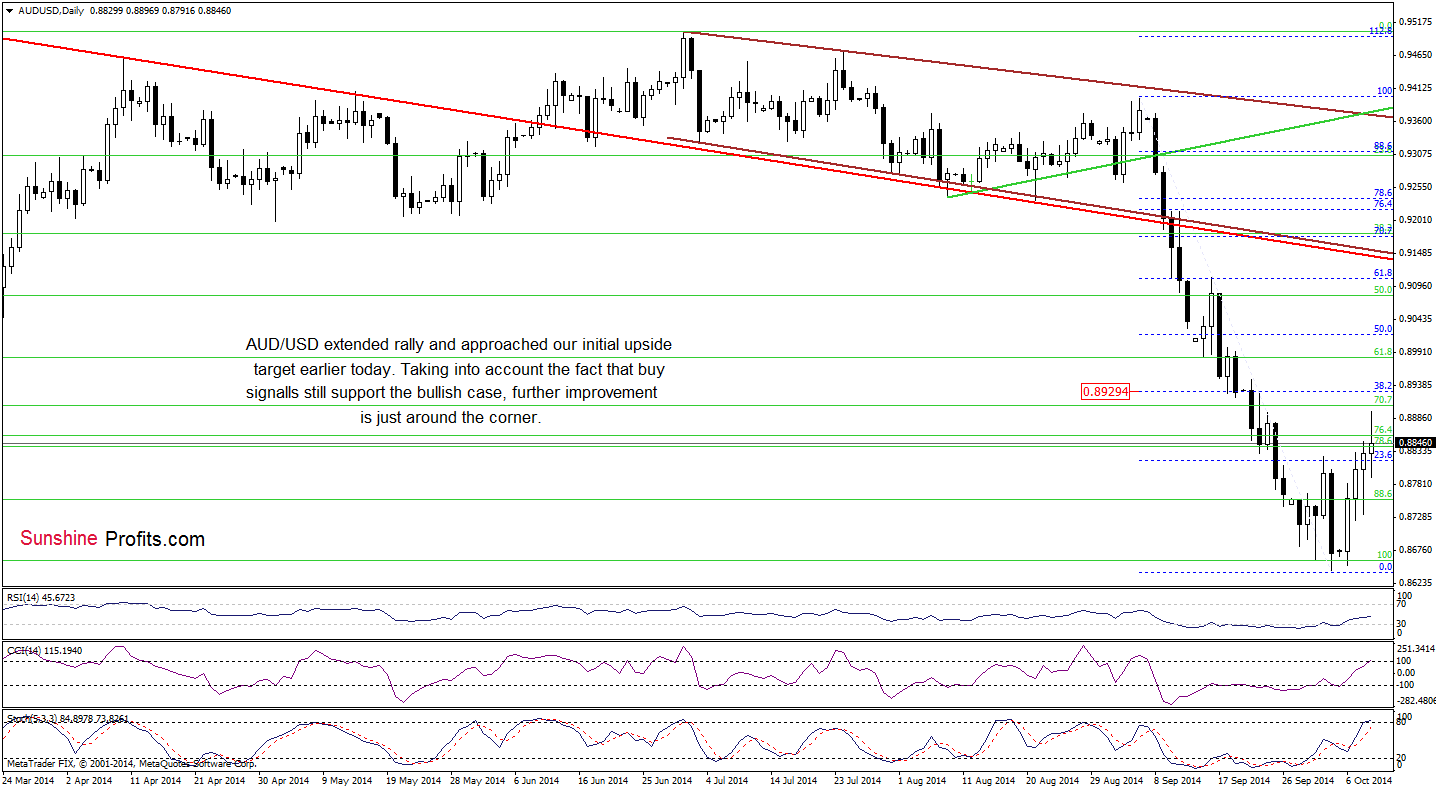Click date label 2 Apr 2014
This screenshot has height=789, width=1436.
tap(88, 779)
